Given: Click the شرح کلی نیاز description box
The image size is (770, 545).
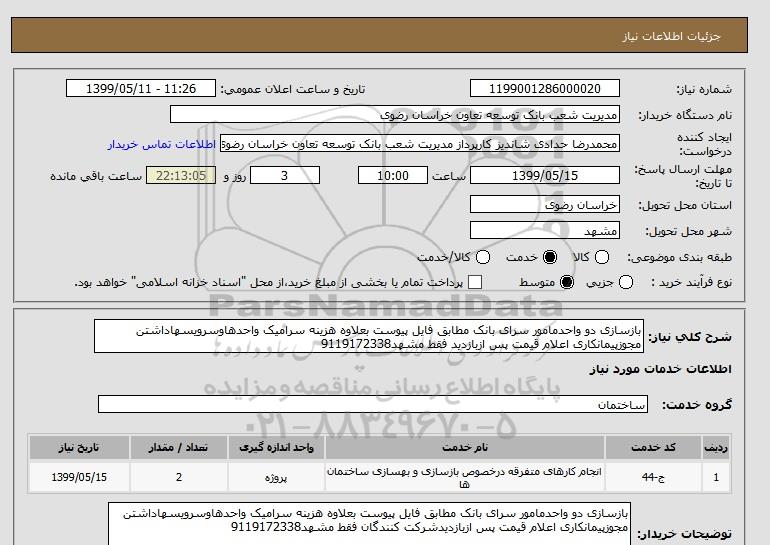Looking at the screenshot, I should (x=369, y=336).
